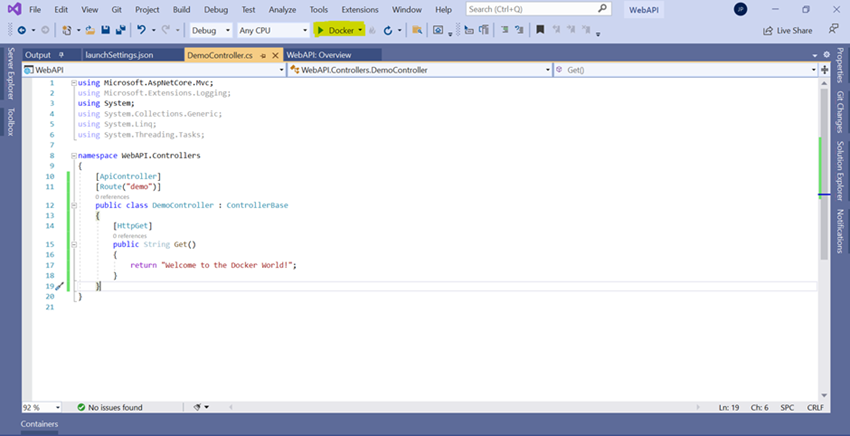Click the bookmark icon in the toolbar
The width and height of the screenshot is (850, 436).
(541, 30)
